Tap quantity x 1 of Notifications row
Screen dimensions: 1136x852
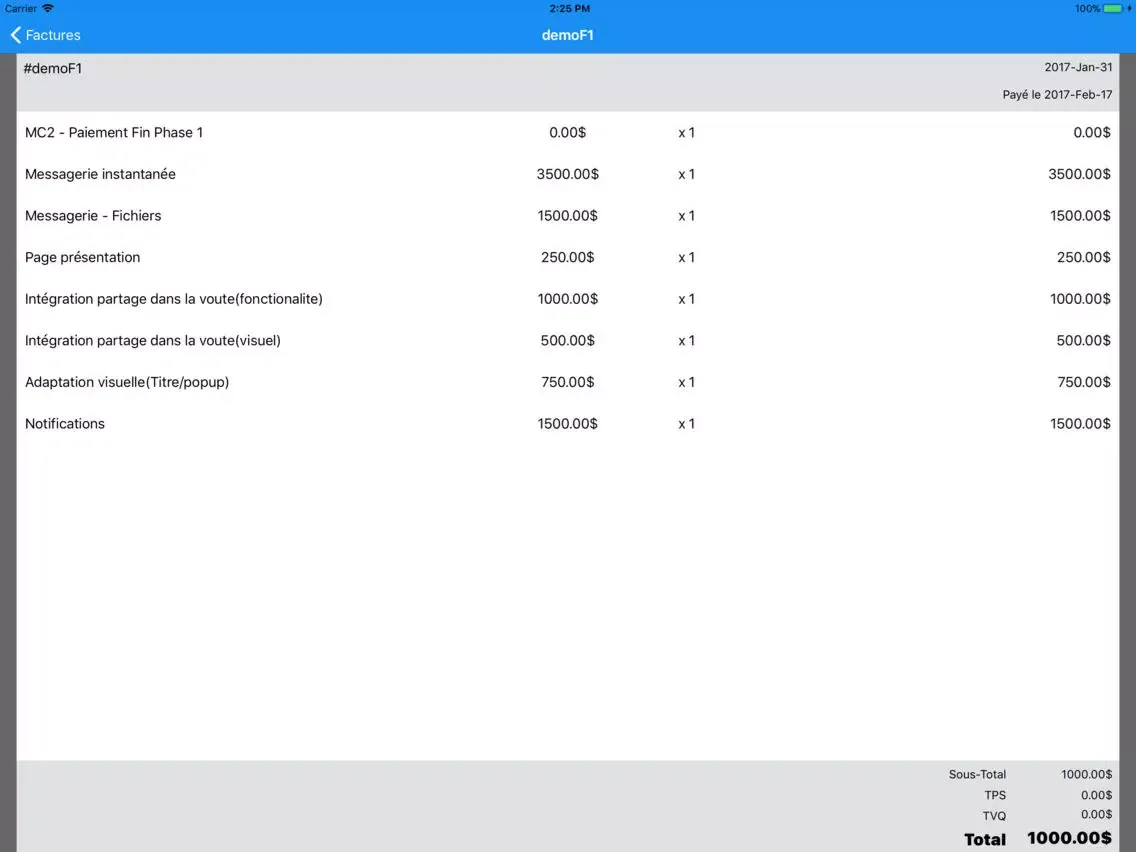click(686, 423)
